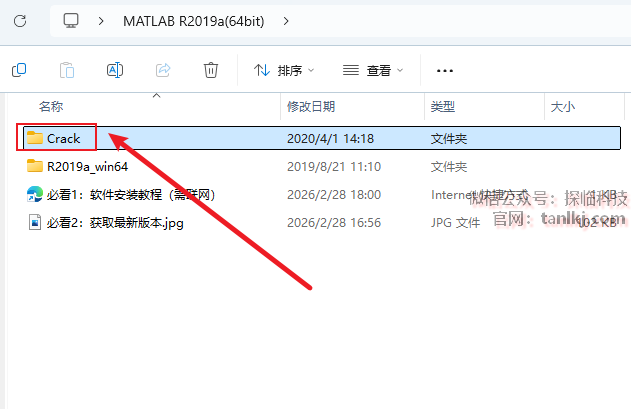Screen dimensions: 631x409
Task: Select 必看1：软件安装教程 shortcut
Action: (131, 194)
